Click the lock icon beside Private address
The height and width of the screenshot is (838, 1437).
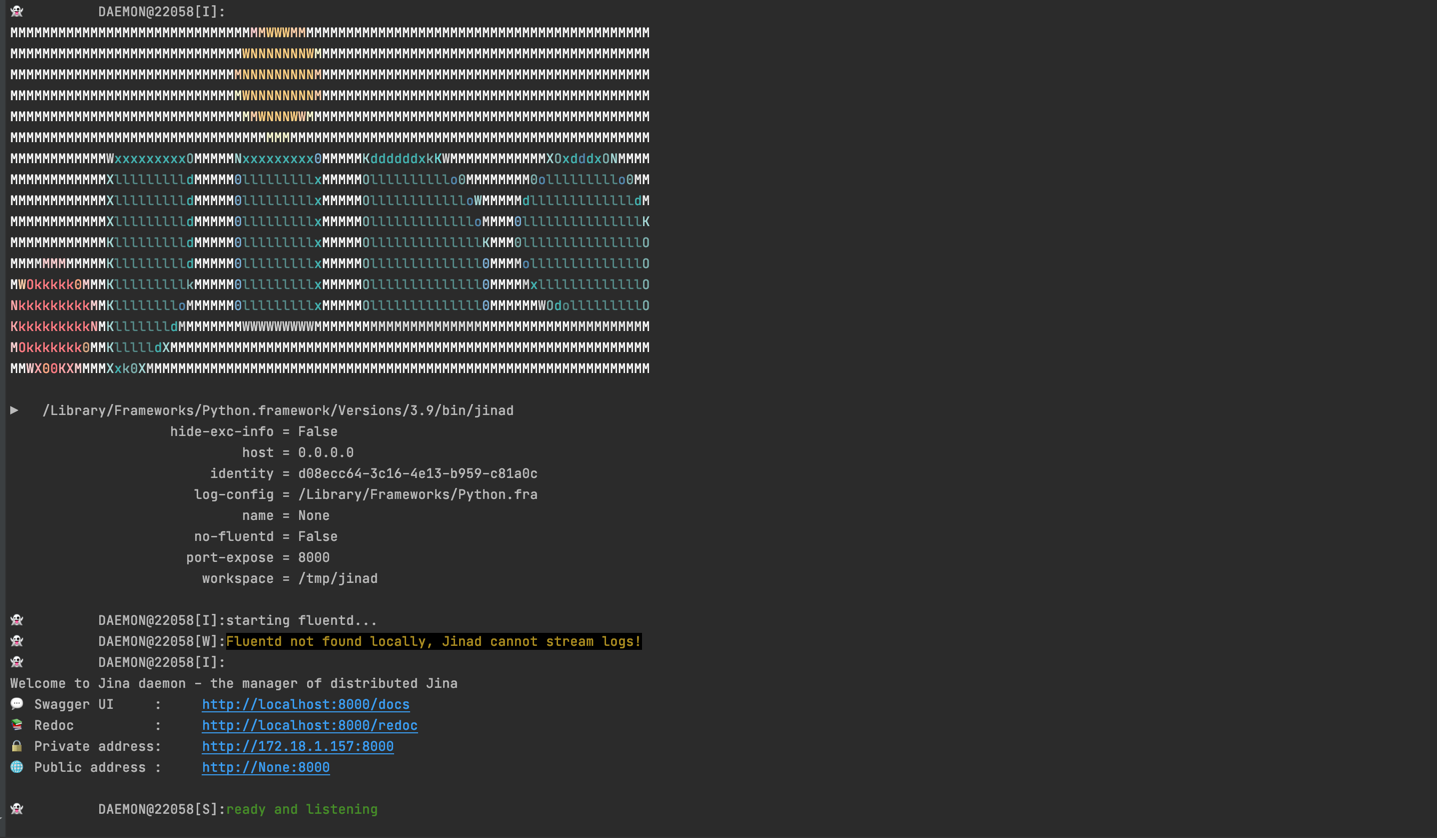pyautogui.click(x=17, y=746)
